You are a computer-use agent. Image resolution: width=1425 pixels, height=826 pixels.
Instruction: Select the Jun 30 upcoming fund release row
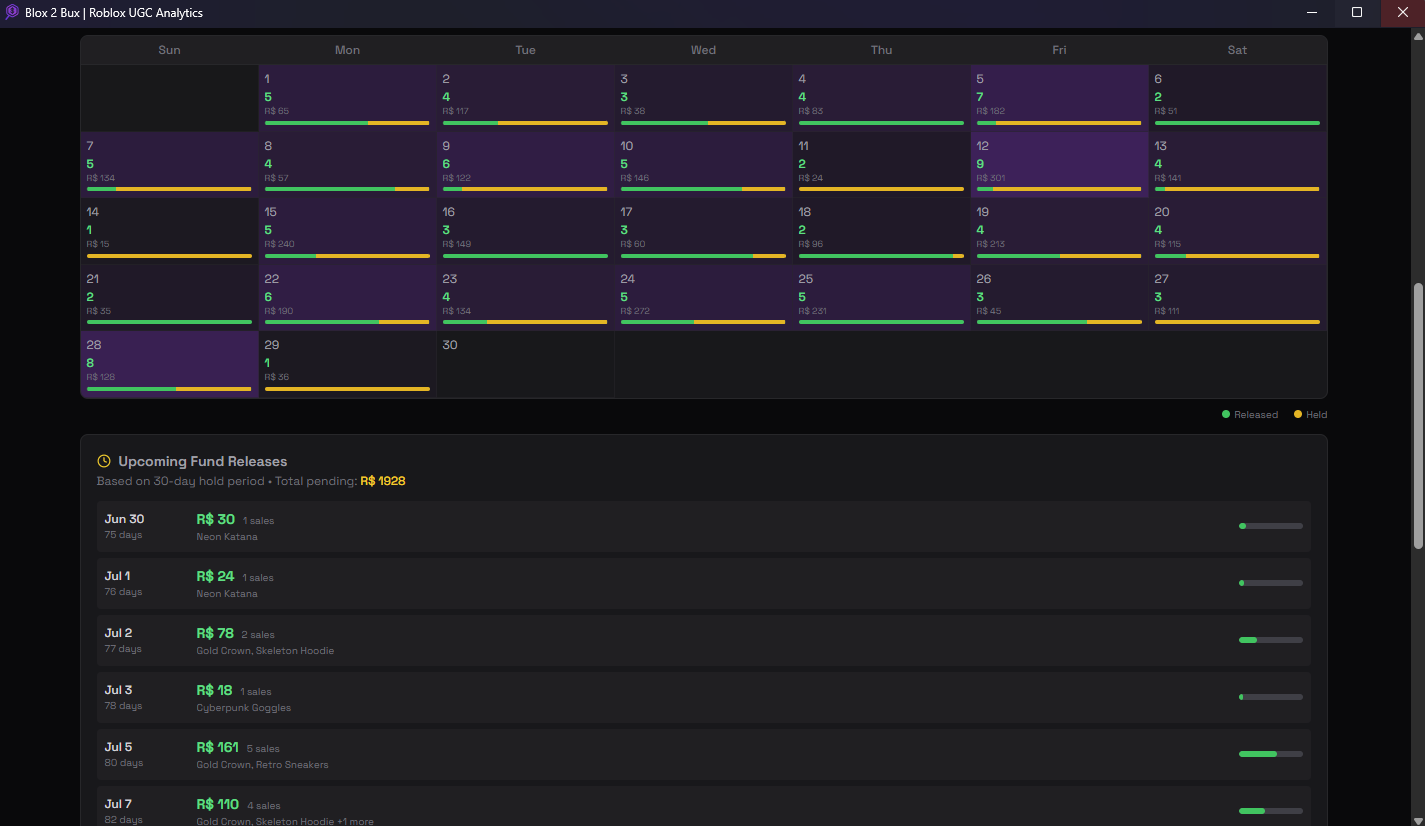tap(700, 526)
